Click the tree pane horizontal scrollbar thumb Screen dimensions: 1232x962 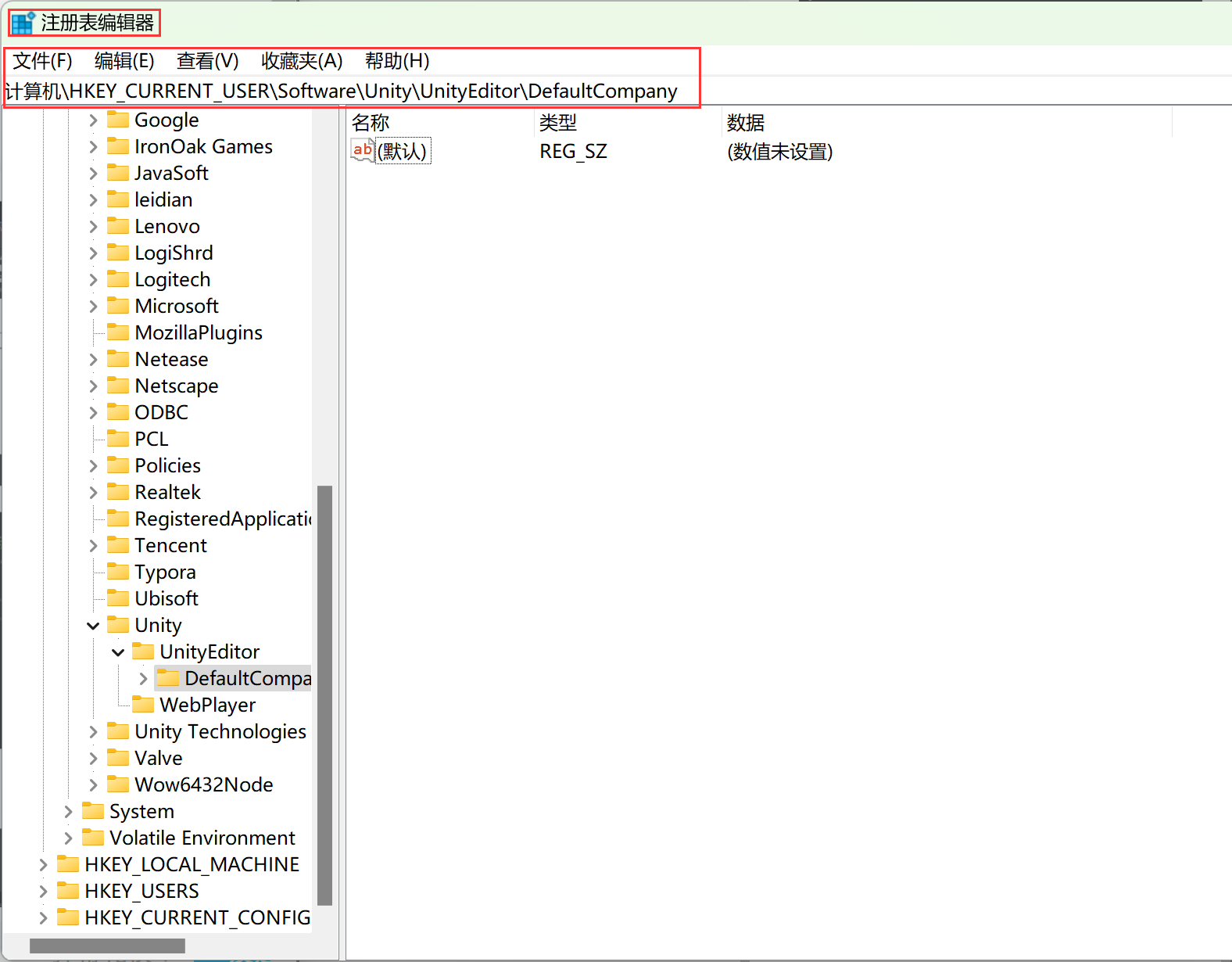click(x=107, y=946)
